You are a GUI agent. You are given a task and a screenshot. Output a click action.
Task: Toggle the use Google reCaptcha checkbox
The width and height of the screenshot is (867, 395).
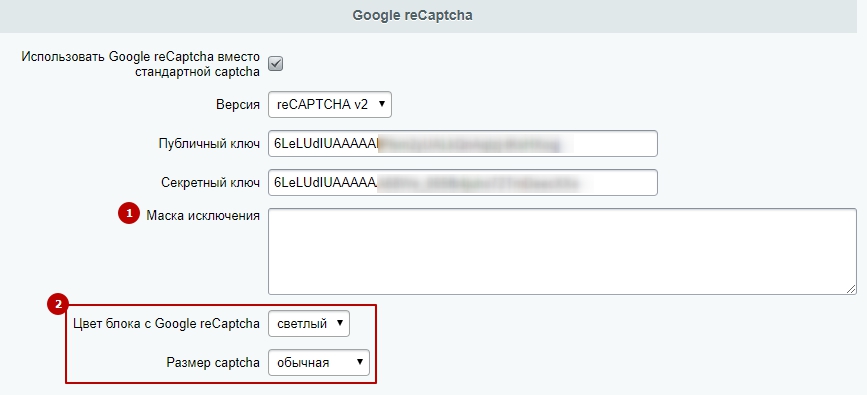tap(275, 64)
